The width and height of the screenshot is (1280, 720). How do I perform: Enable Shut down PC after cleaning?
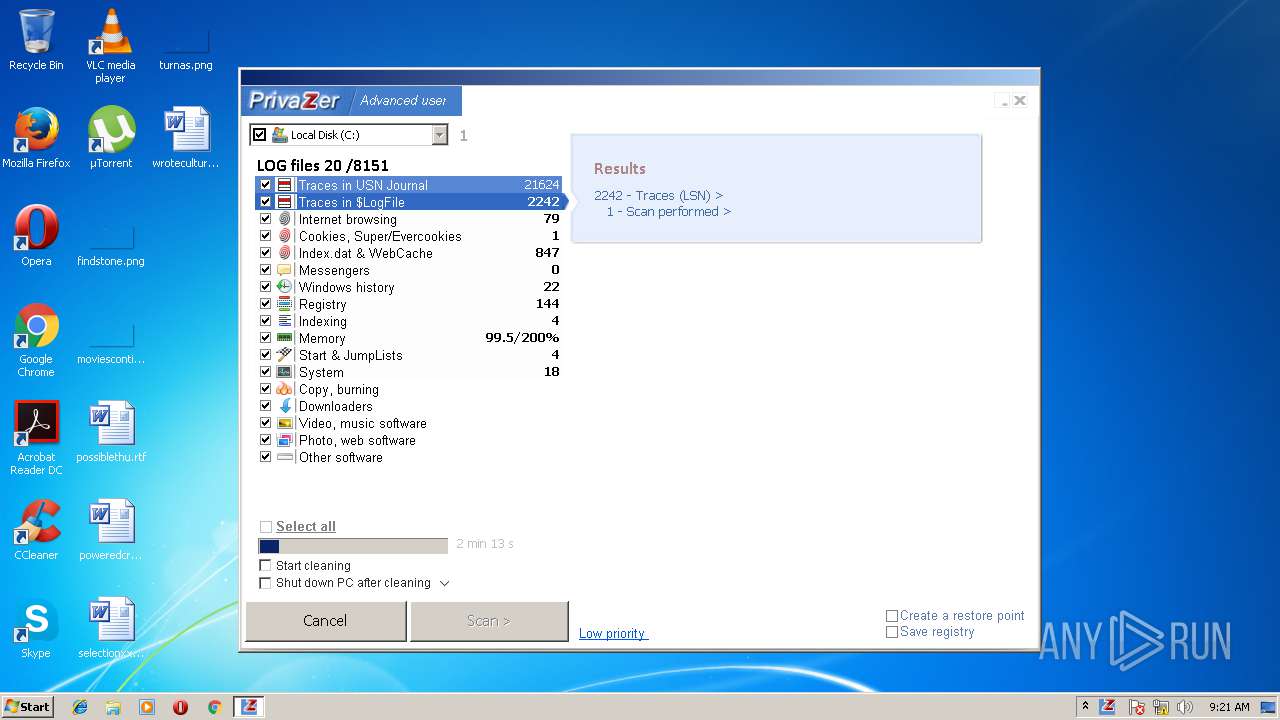(x=265, y=583)
